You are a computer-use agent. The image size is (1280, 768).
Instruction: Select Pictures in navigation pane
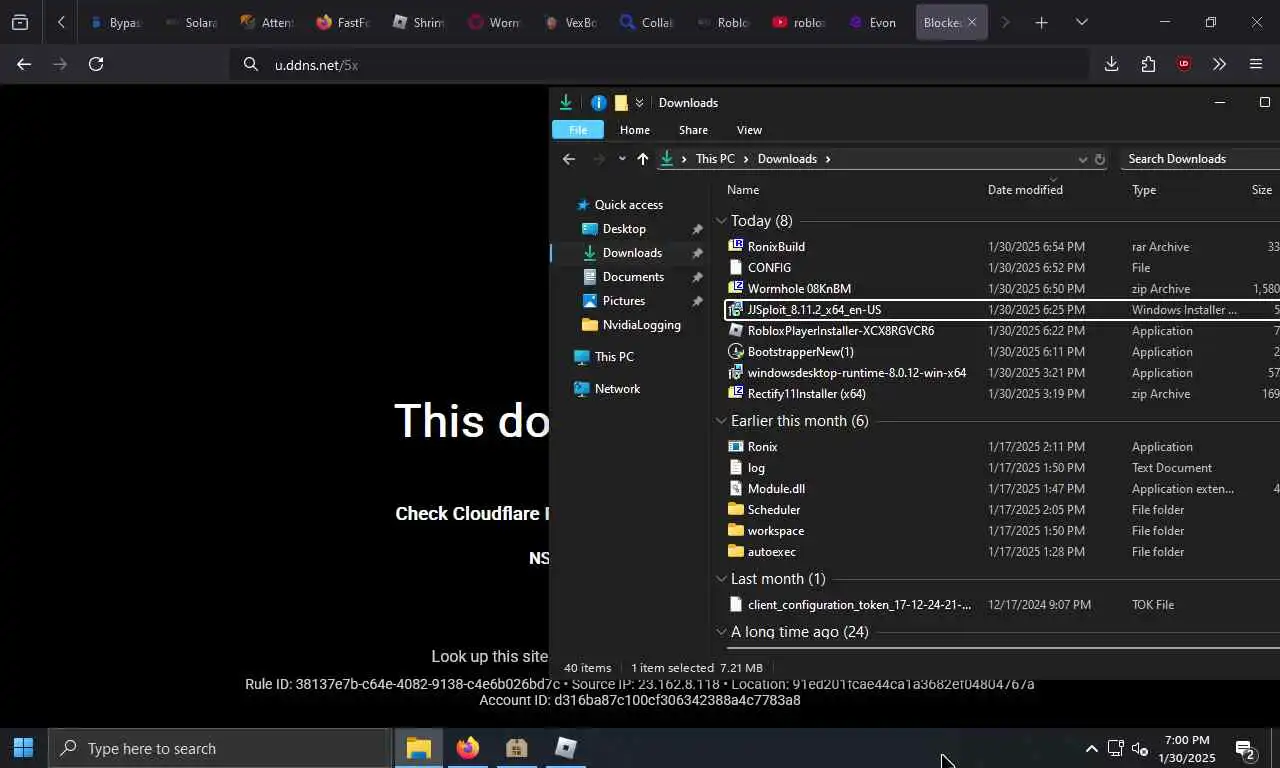point(624,301)
